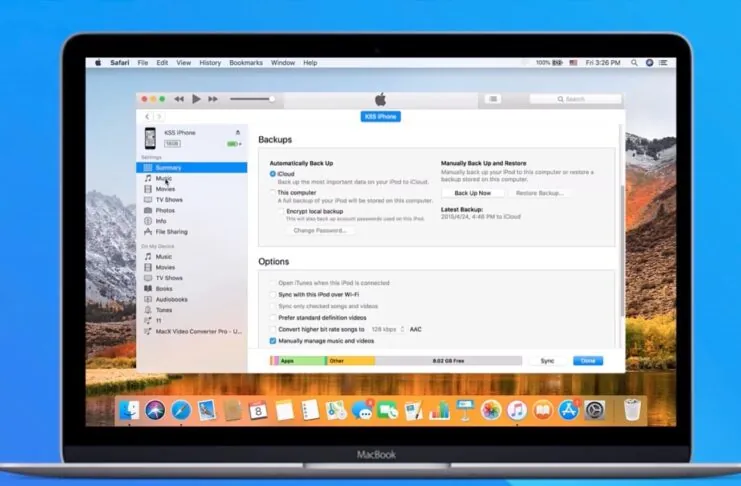Open Spotlight search in menu bar
The width and height of the screenshot is (741, 486).
[634, 62]
